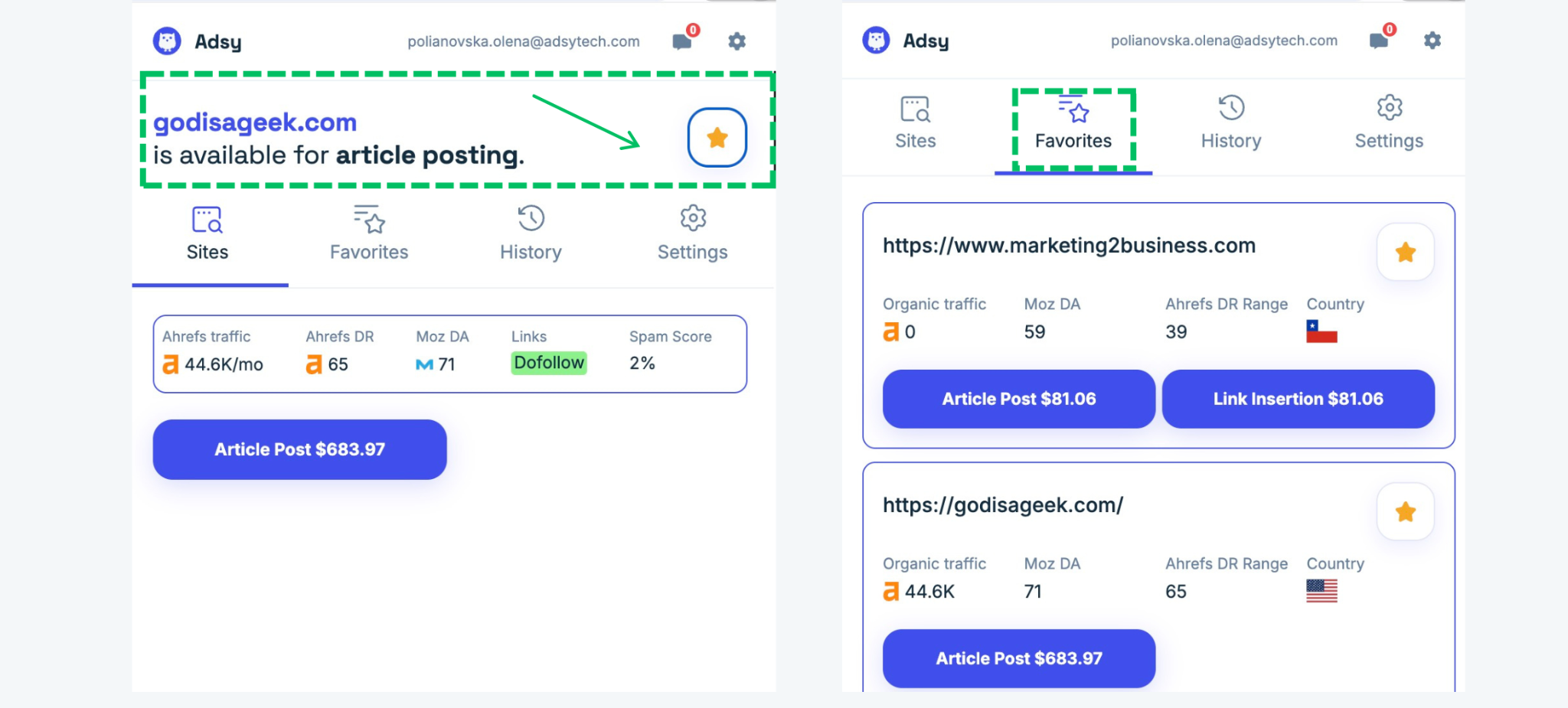Click the account email in the Favorites view header
The width and height of the screenshot is (1568, 708).
click(1224, 41)
